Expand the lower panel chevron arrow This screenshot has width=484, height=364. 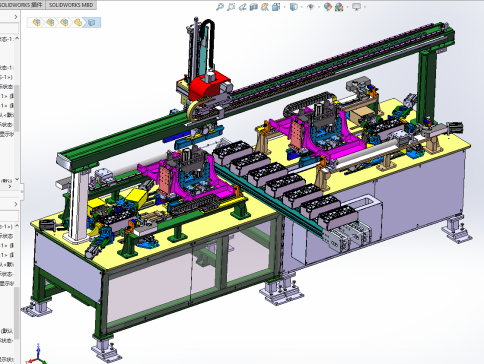(16, 204)
